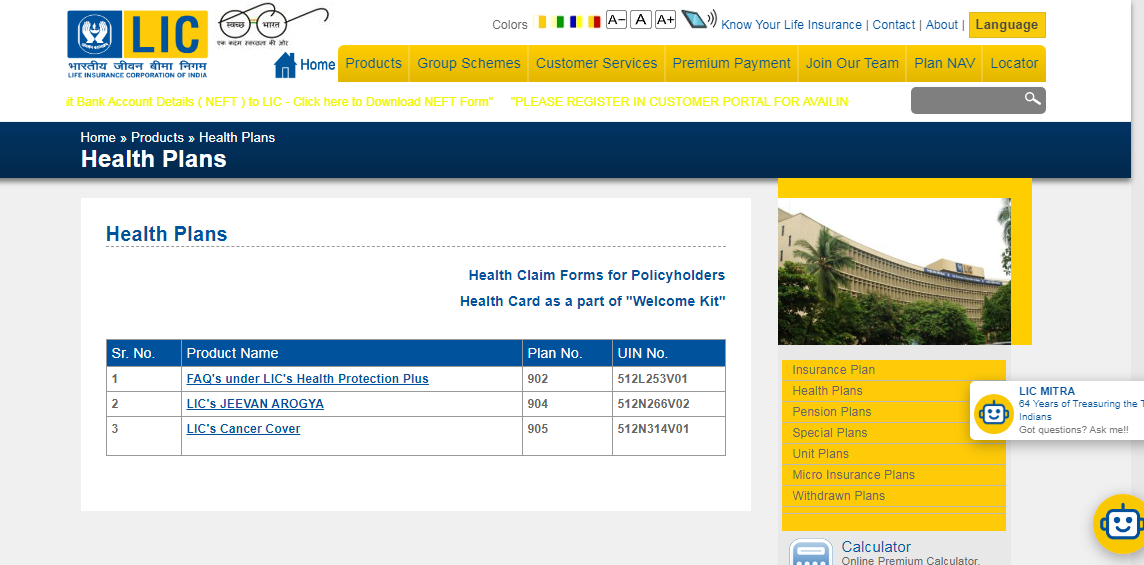Screen dimensions: 1144x565
Task: Click the LIC logo
Action: pyautogui.click(x=137, y=44)
